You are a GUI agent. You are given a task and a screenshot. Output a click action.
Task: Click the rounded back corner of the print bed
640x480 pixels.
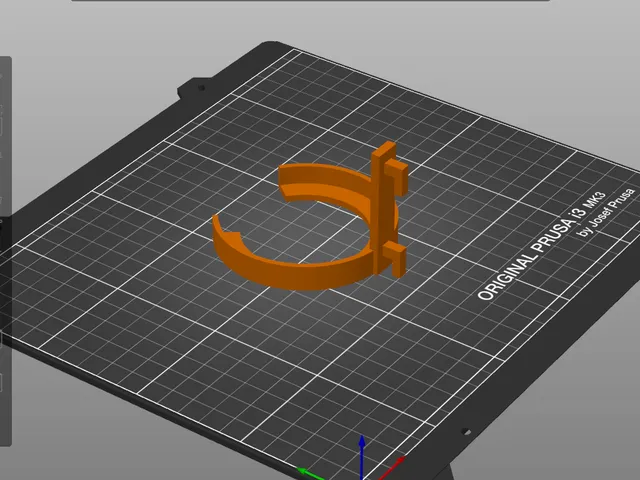click(x=271, y=44)
